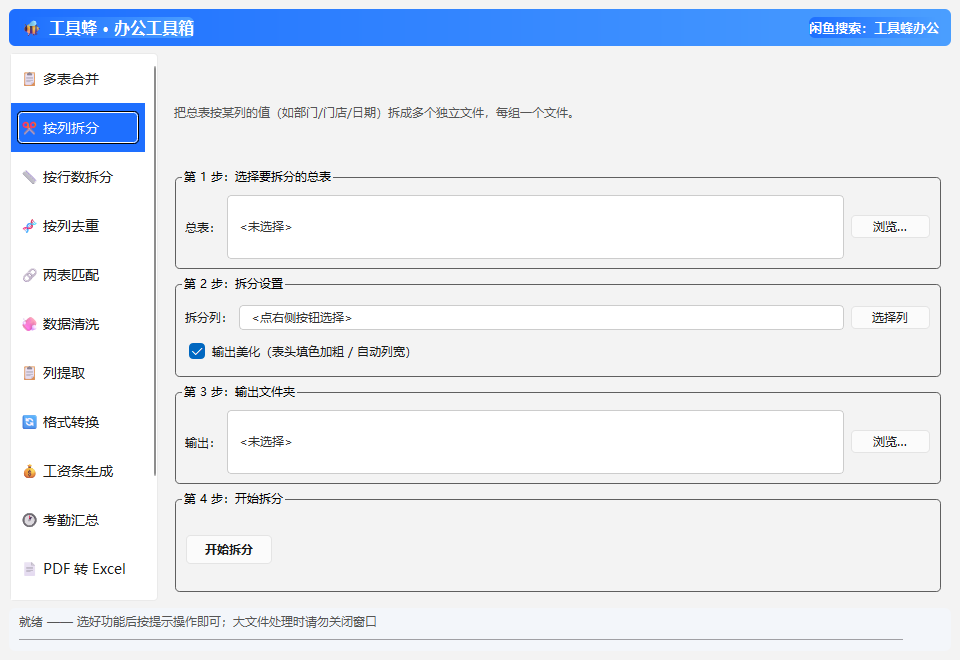Open the 多表合并 function

[78, 79]
